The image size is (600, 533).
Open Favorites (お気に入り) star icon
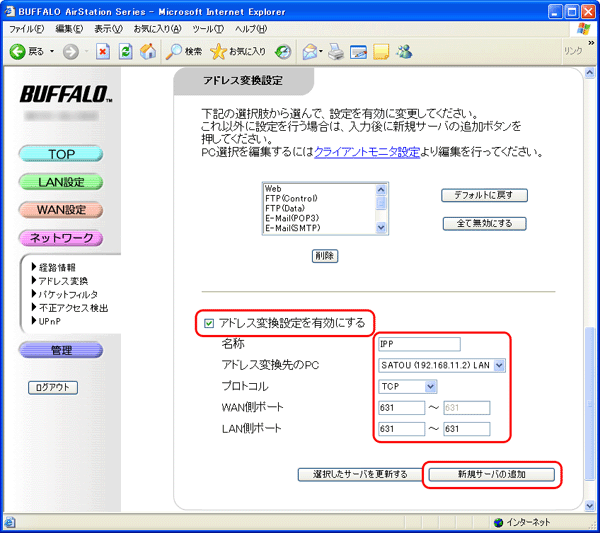[x=218, y=51]
